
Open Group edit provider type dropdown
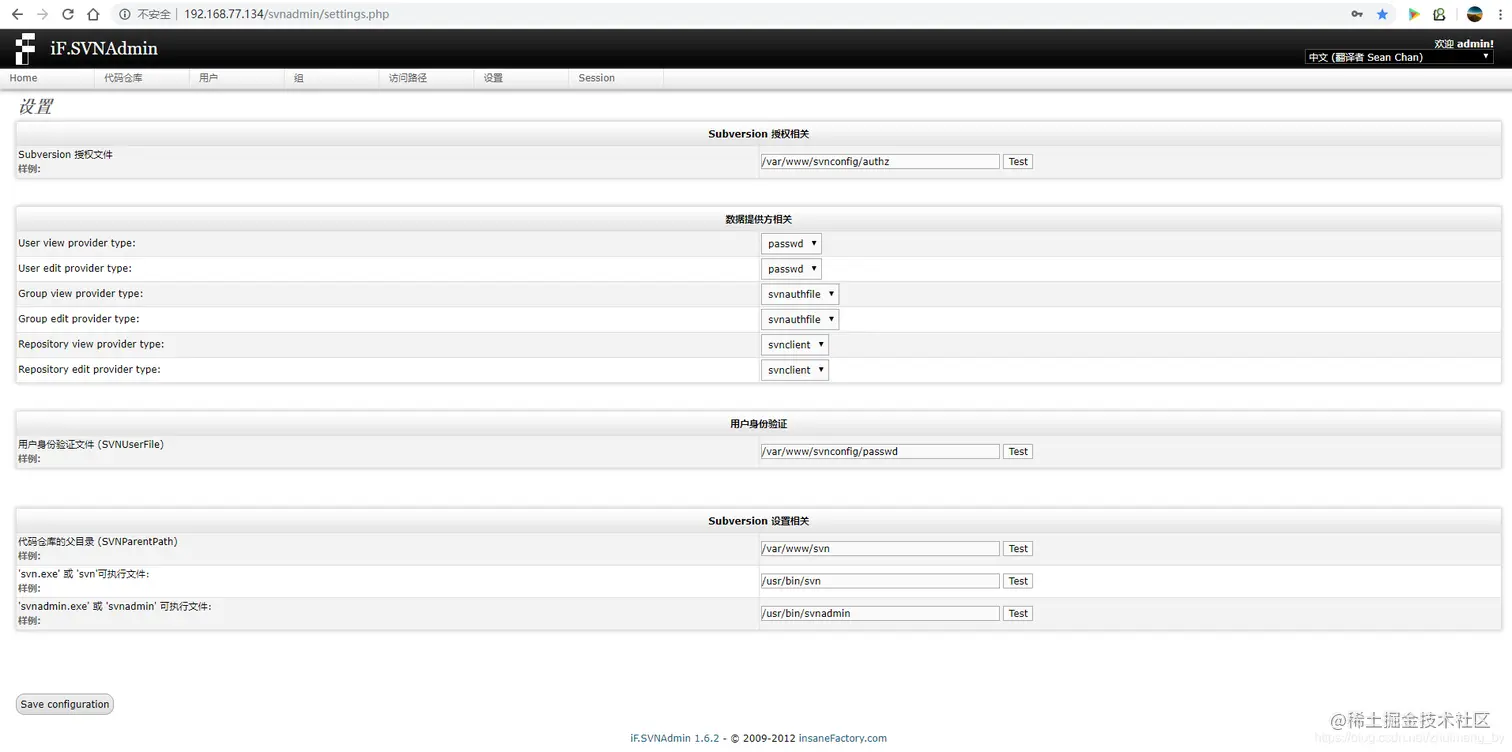(800, 320)
